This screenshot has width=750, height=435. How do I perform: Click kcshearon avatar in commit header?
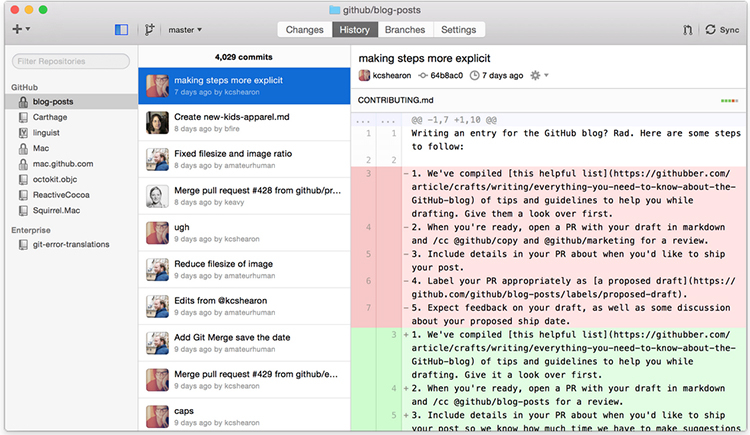pos(364,76)
